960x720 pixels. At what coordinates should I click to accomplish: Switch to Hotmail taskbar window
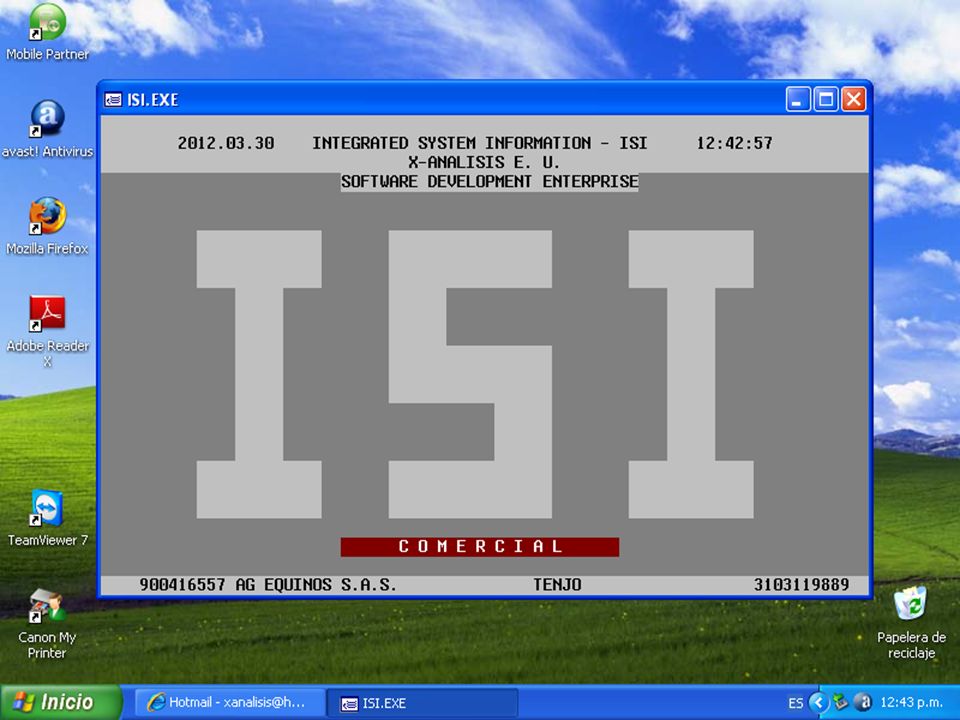229,702
